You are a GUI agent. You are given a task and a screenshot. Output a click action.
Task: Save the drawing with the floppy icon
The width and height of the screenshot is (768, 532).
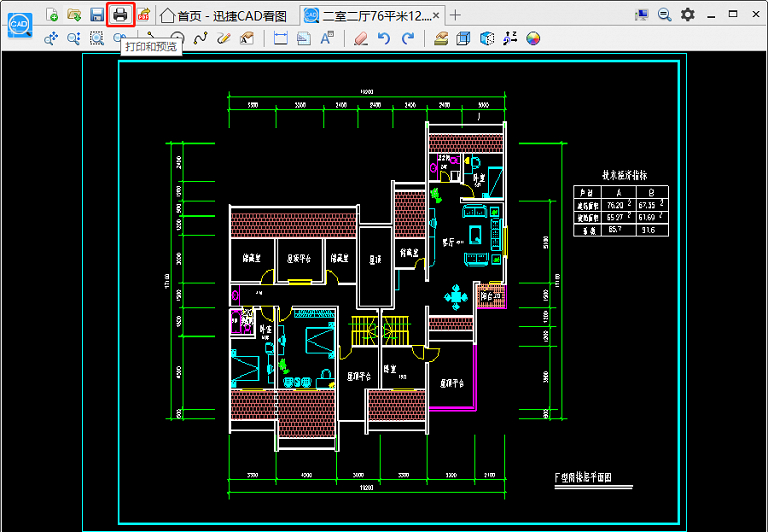click(x=97, y=15)
